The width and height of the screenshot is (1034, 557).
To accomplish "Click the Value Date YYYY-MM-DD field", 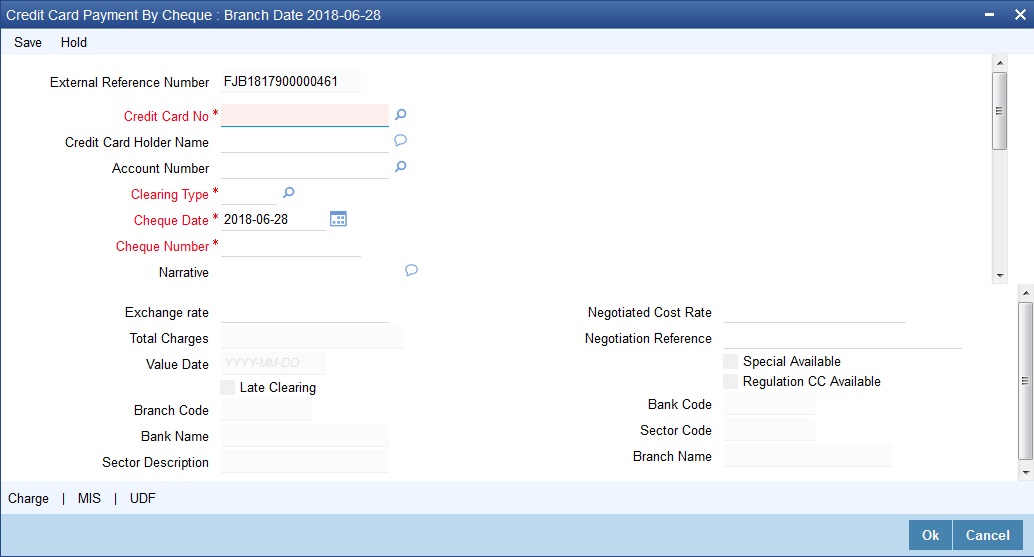I will coord(273,363).
